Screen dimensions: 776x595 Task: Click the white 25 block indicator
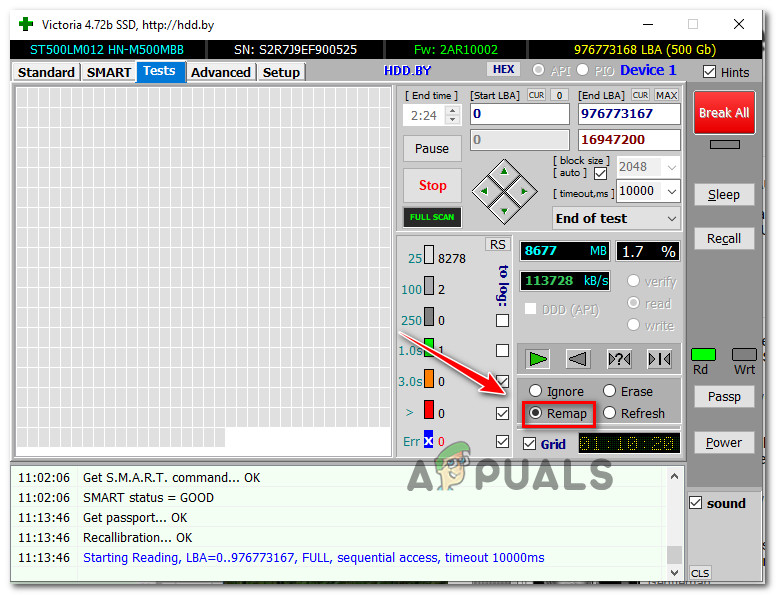(x=429, y=255)
